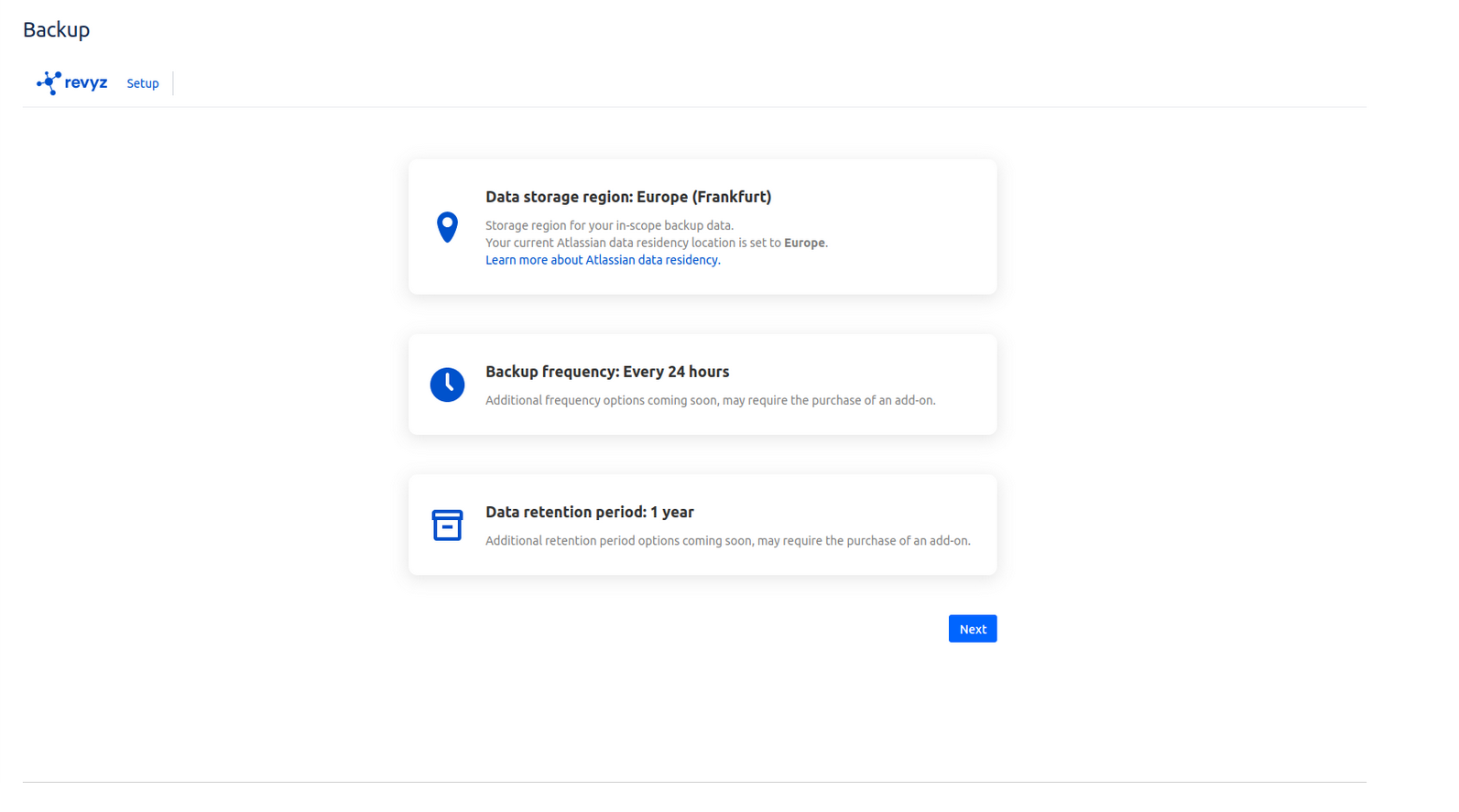Click the additional frequency options description
This screenshot has height=812, width=1459.
710,401
